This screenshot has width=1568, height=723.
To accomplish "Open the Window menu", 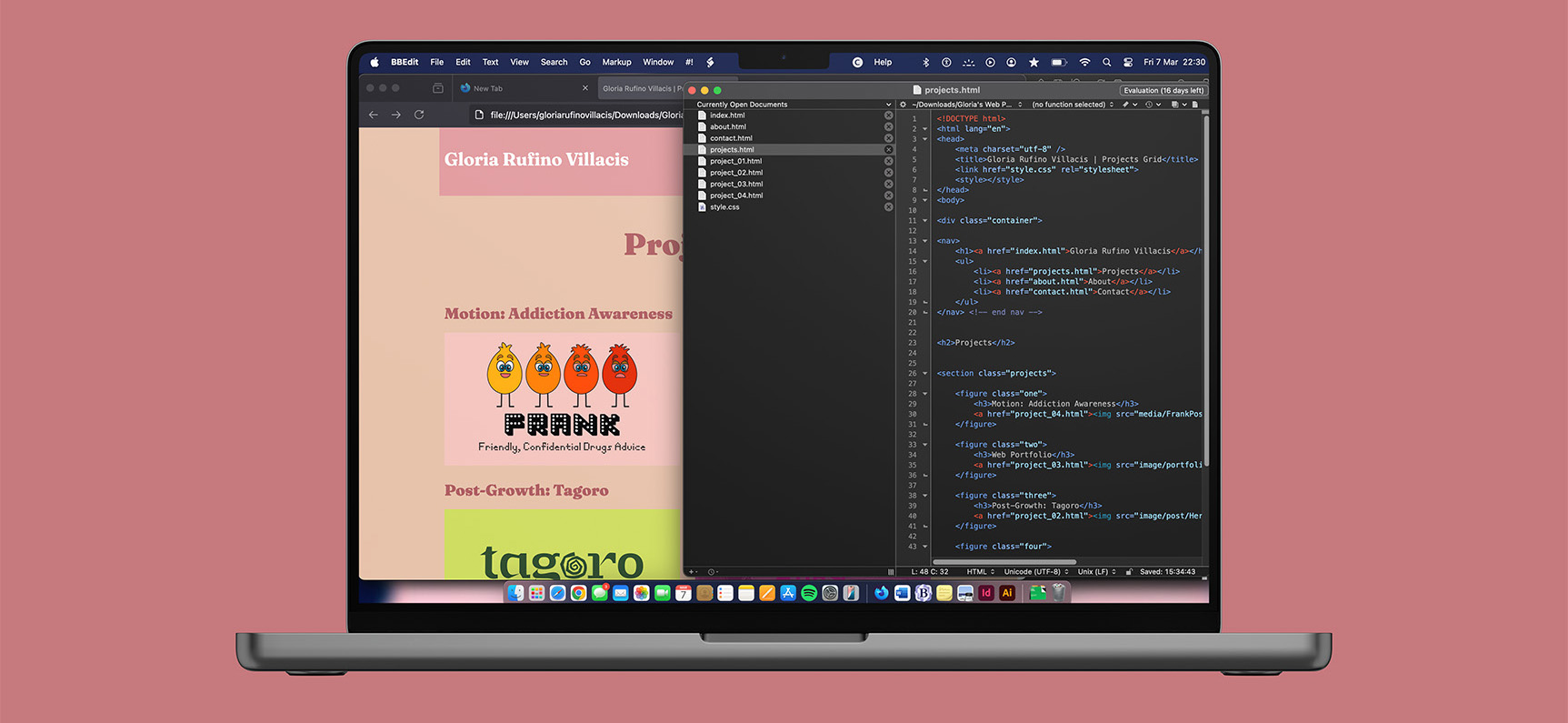I will [658, 62].
